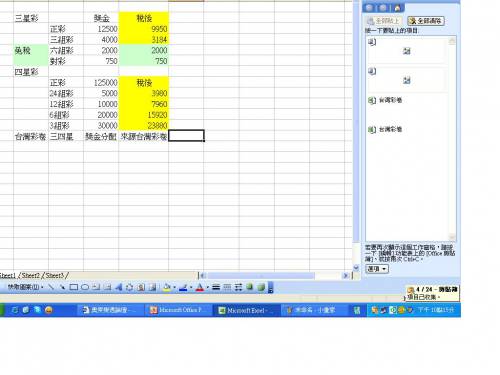The image size is (500, 375).
Task: Expand the 快取圖案 AutoShapes menu
Action: click(25, 287)
